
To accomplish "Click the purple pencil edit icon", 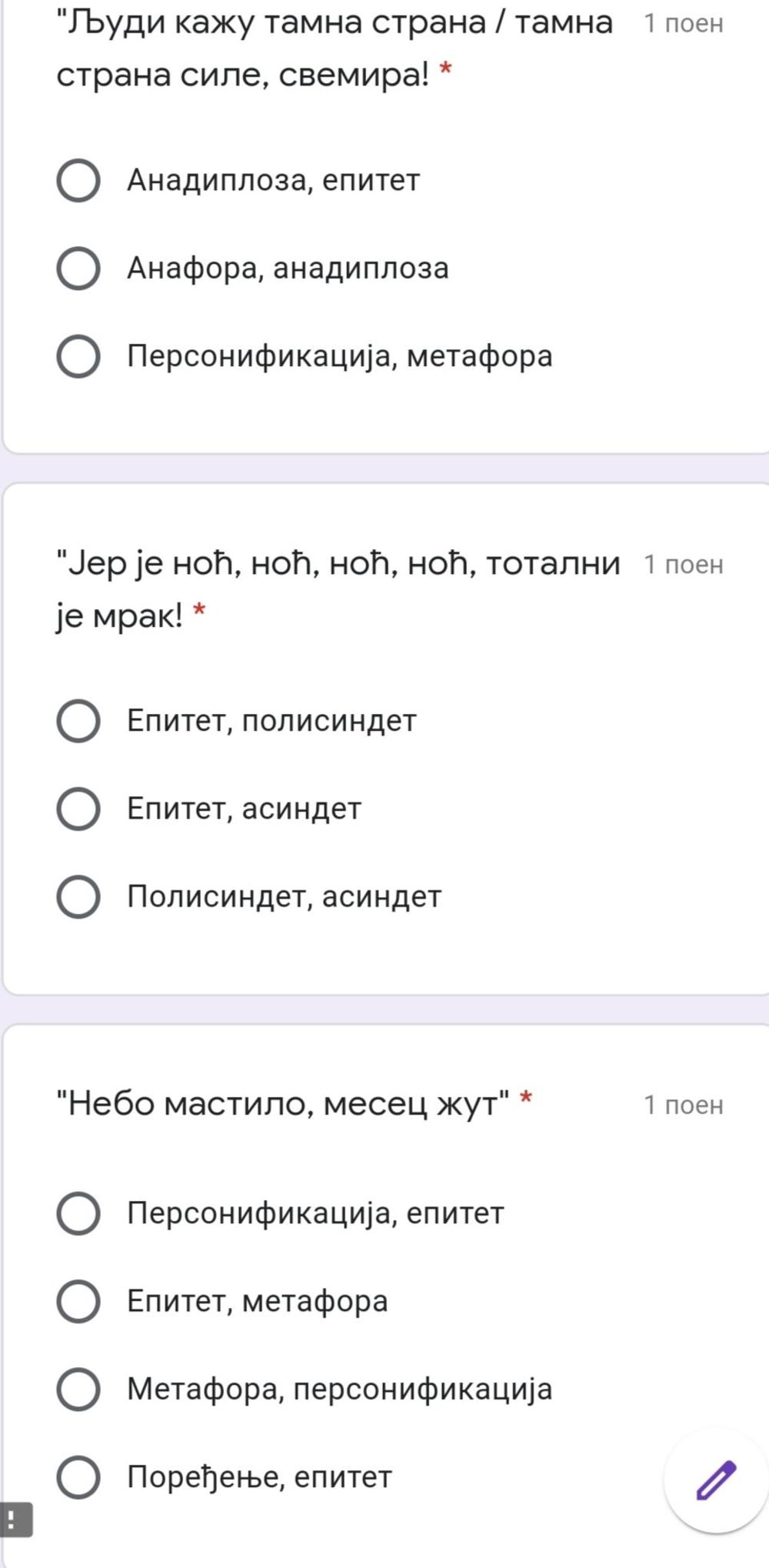I will (x=716, y=1480).
